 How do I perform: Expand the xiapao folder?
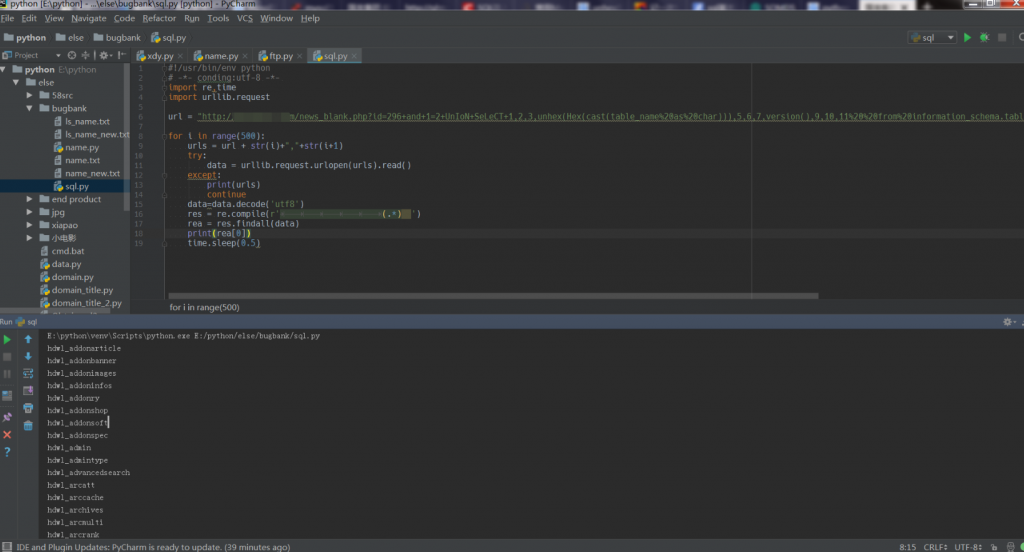point(29,225)
